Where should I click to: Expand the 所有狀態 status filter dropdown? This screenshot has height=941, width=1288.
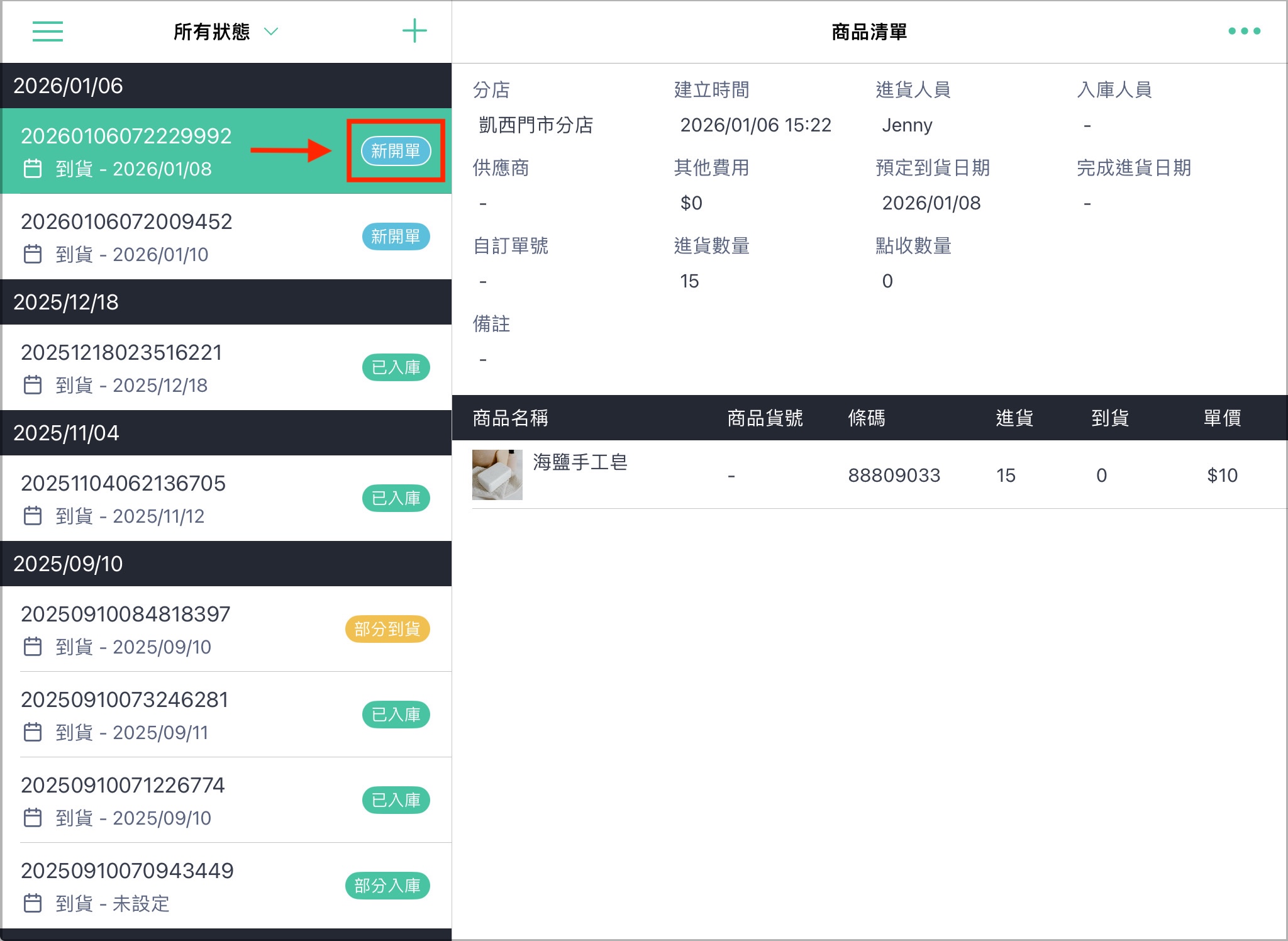(226, 31)
